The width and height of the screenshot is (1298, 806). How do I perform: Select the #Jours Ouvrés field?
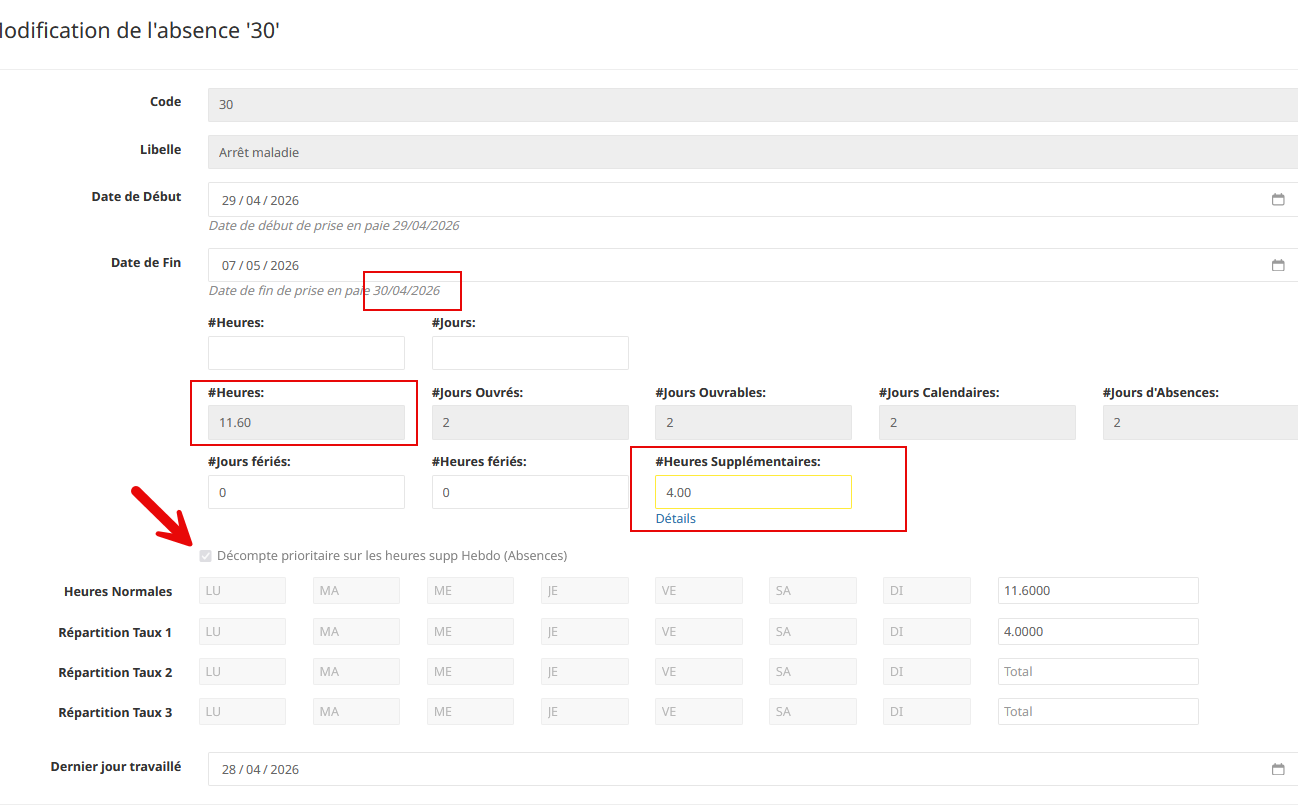tap(530, 422)
